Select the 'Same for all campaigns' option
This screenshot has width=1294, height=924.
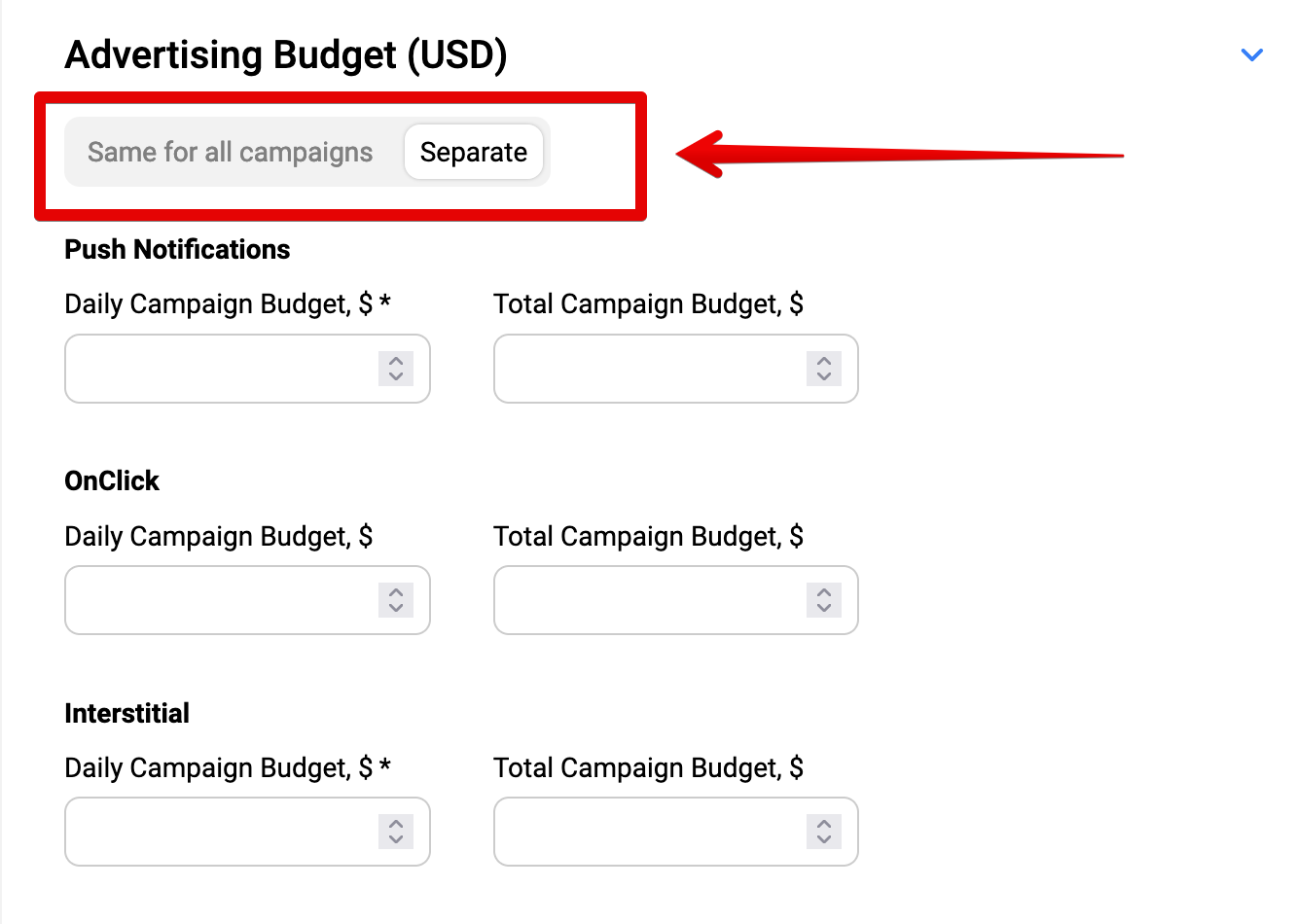pyautogui.click(x=231, y=153)
